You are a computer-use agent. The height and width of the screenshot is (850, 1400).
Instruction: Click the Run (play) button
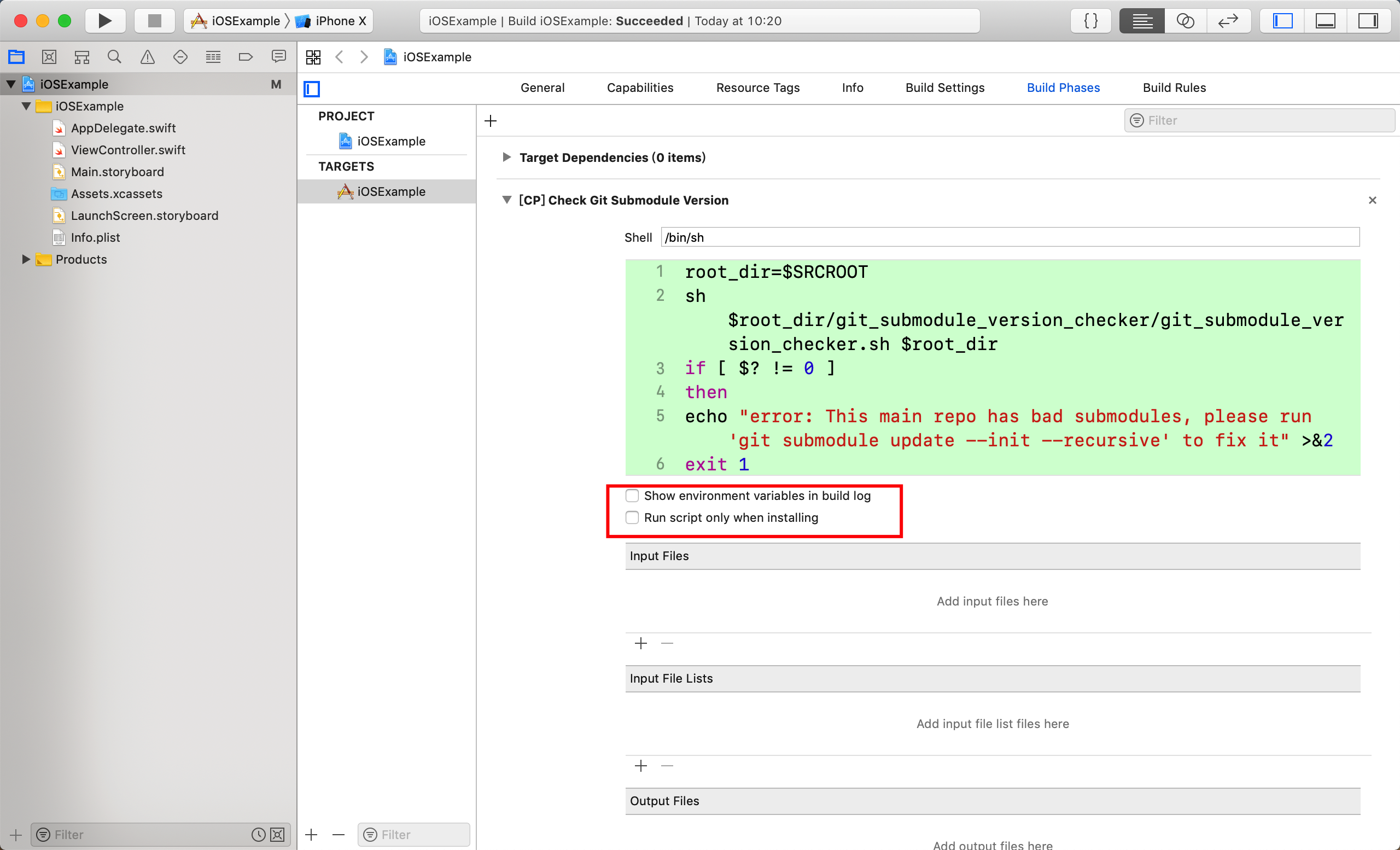(104, 21)
